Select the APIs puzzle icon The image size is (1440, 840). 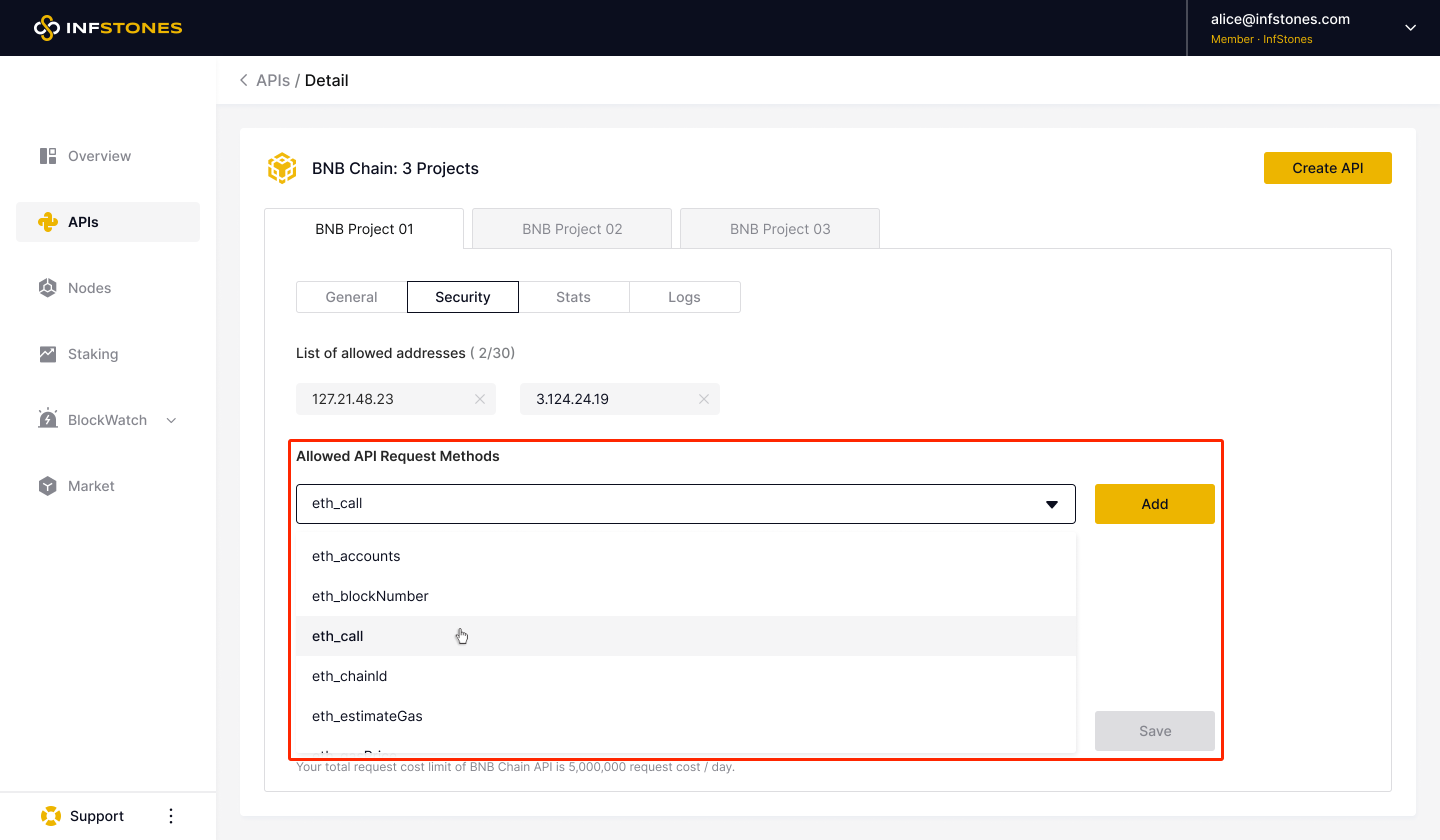tap(48, 221)
